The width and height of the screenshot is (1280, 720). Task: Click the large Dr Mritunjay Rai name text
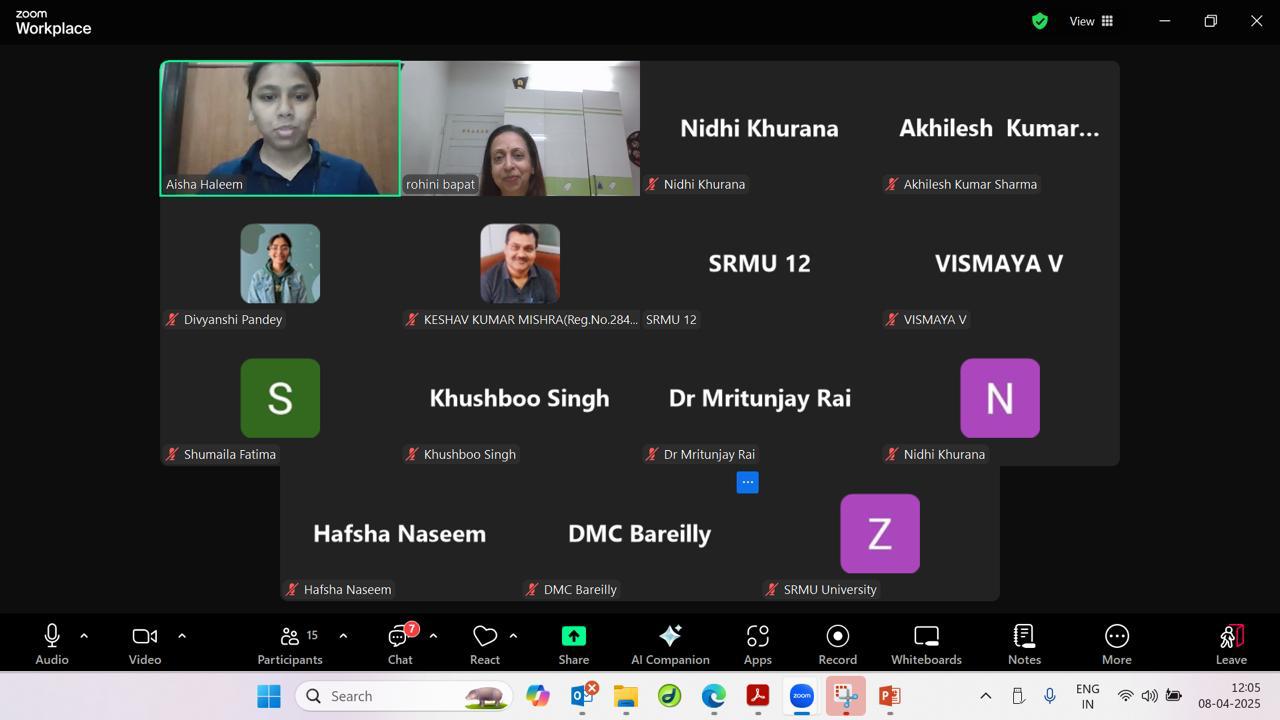(x=759, y=398)
